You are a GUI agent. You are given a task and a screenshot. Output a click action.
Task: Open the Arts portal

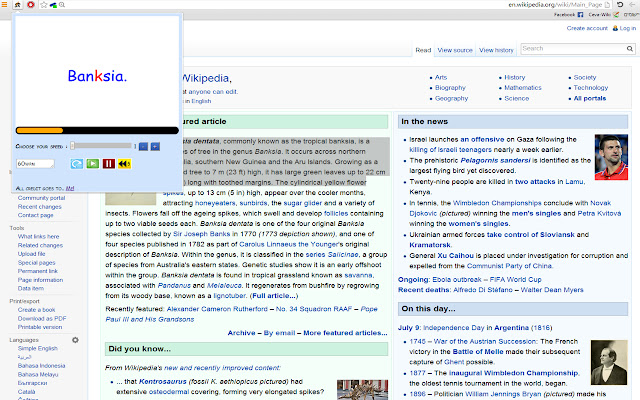[441, 77]
